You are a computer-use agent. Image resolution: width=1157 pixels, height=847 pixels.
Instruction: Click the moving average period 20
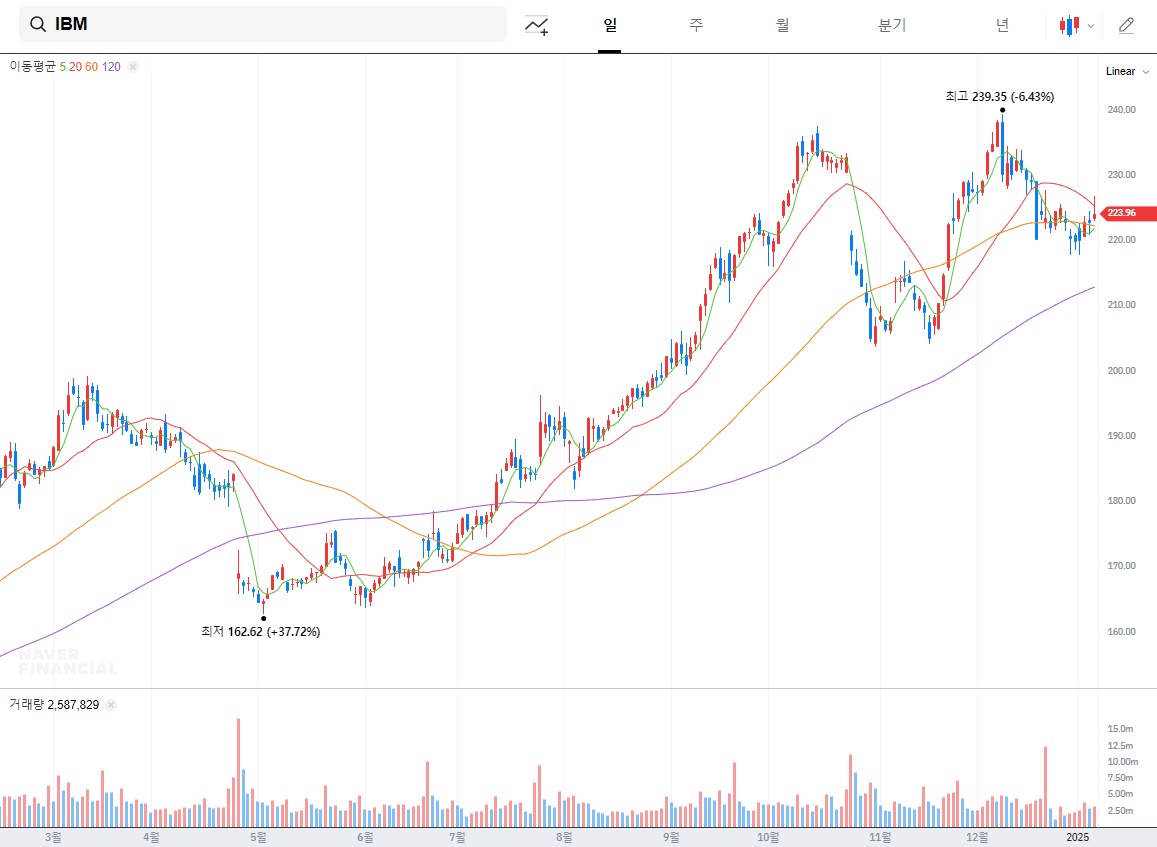coord(75,67)
